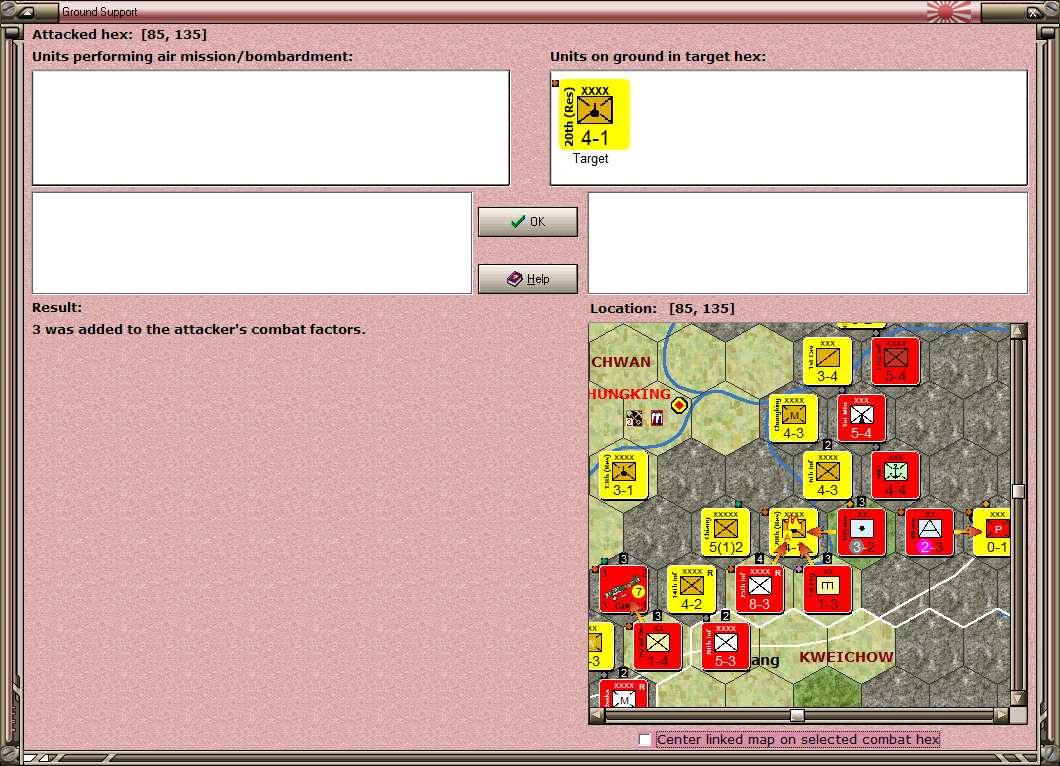Click the map's vertical scrollbar down arrow

tap(1018, 698)
